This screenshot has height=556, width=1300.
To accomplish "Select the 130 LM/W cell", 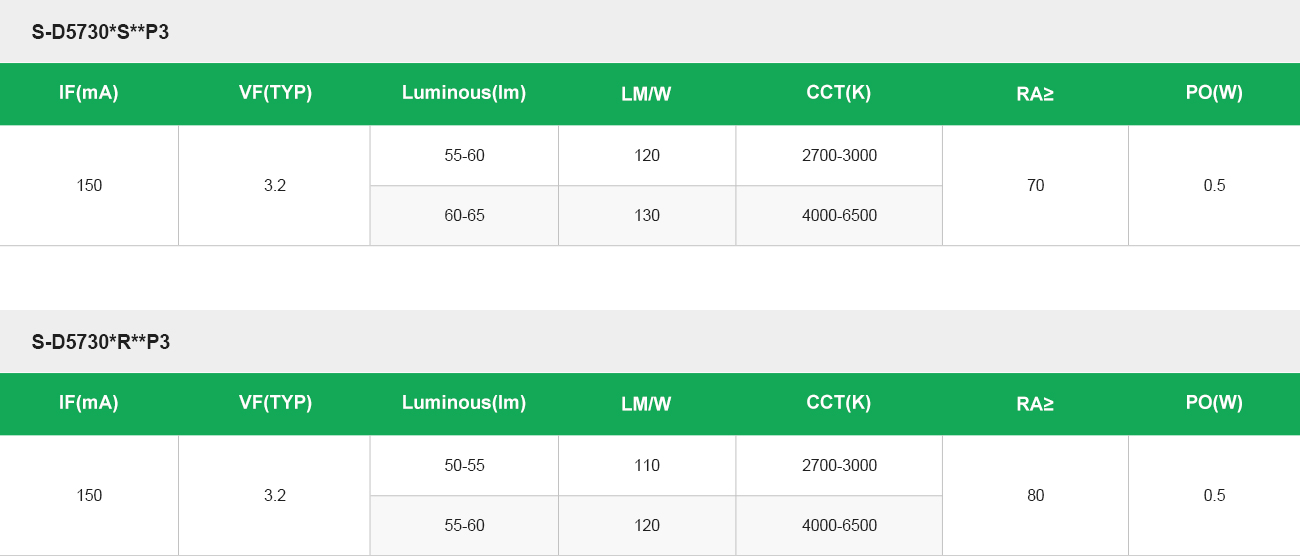I will [x=647, y=215].
